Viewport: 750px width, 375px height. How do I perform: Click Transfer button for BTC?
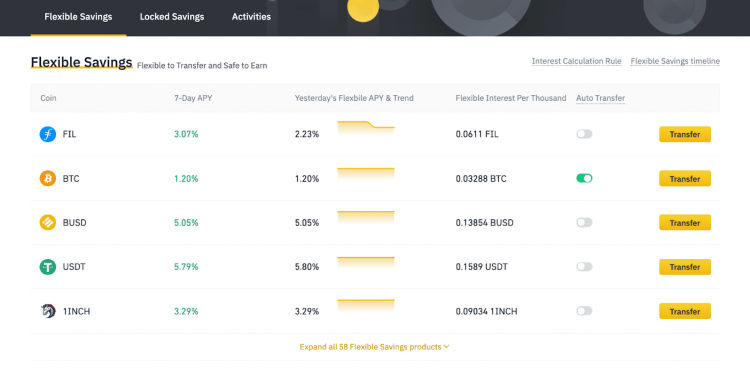tap(684, 178)
